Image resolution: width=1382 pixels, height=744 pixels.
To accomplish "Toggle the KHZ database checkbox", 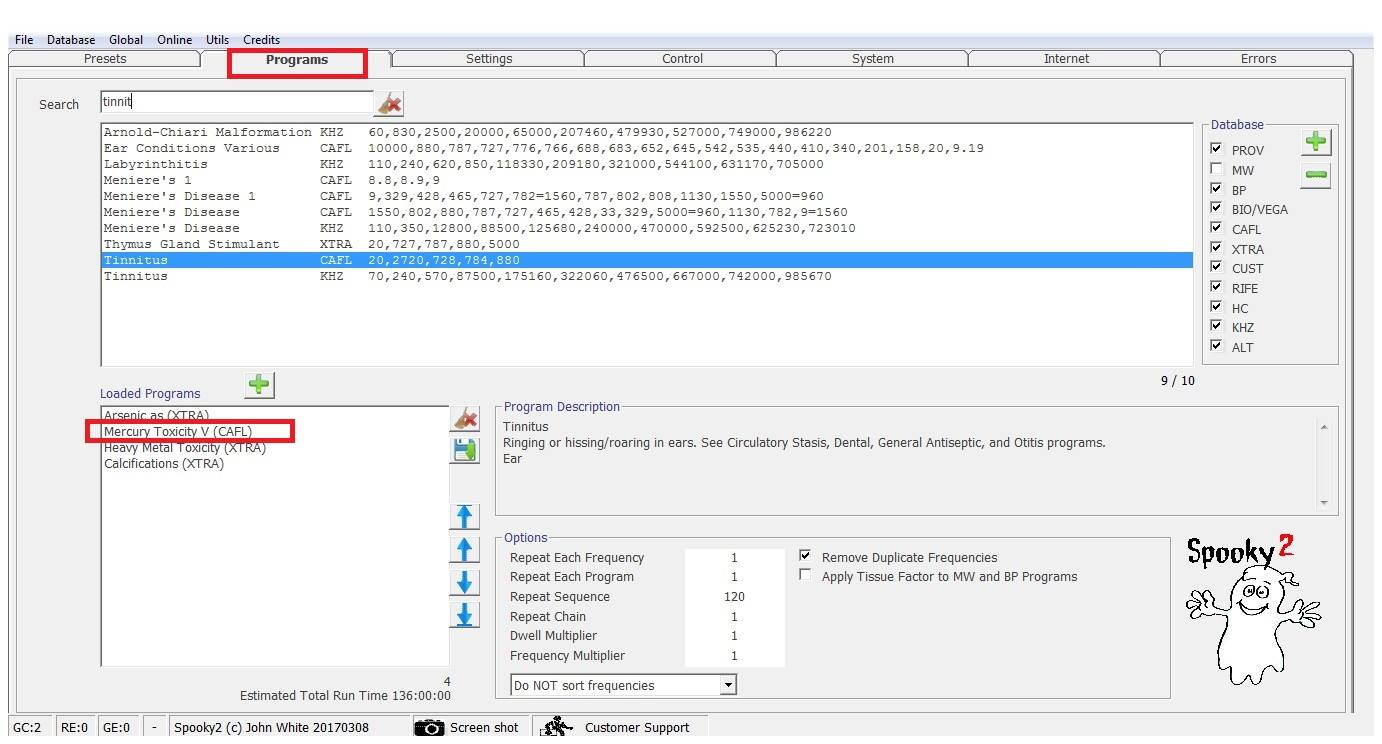I will coord(1216,326).
